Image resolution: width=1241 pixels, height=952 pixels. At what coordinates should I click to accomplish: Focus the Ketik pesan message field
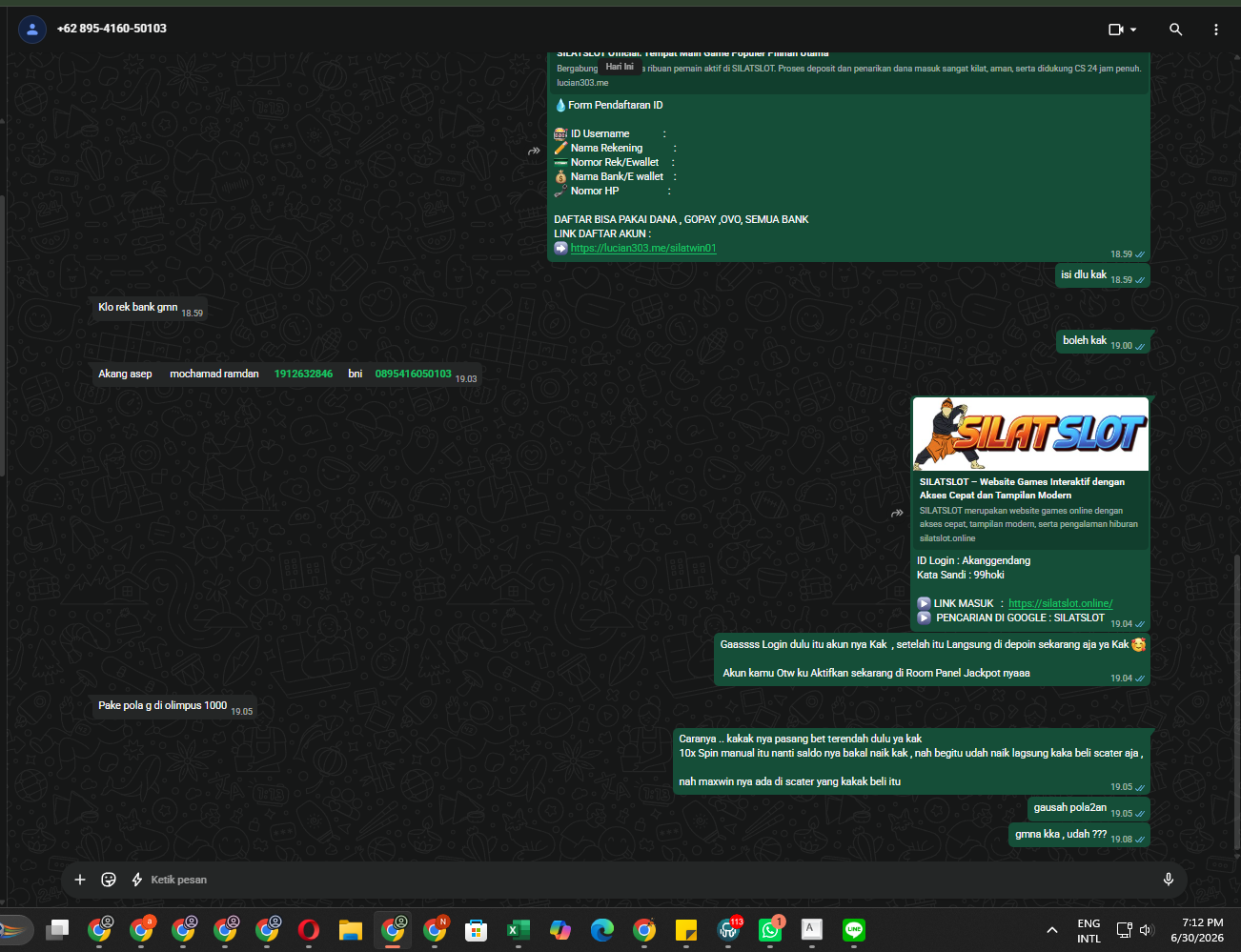648,880
